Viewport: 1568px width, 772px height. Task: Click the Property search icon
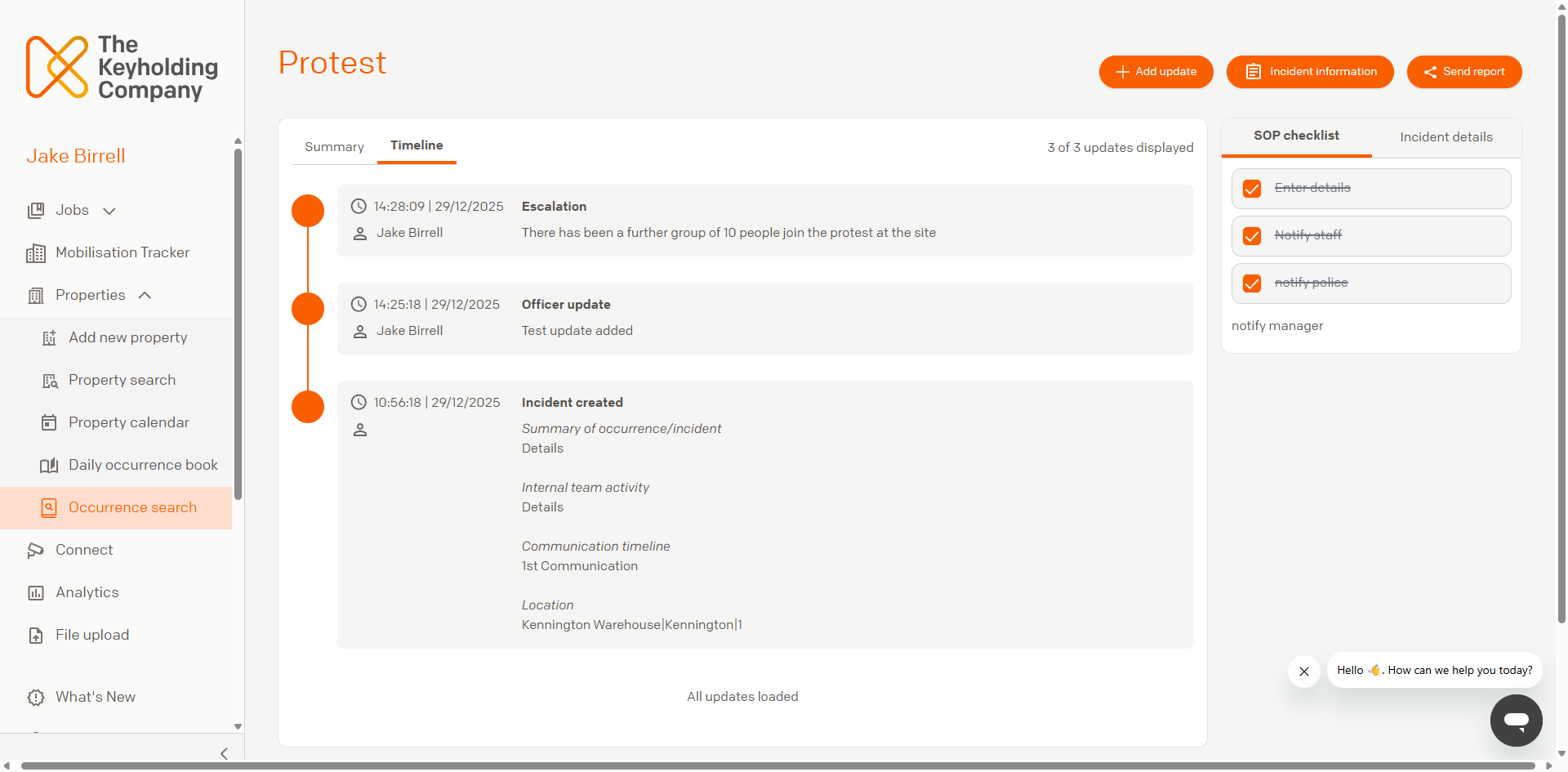[x=50, y=381]
